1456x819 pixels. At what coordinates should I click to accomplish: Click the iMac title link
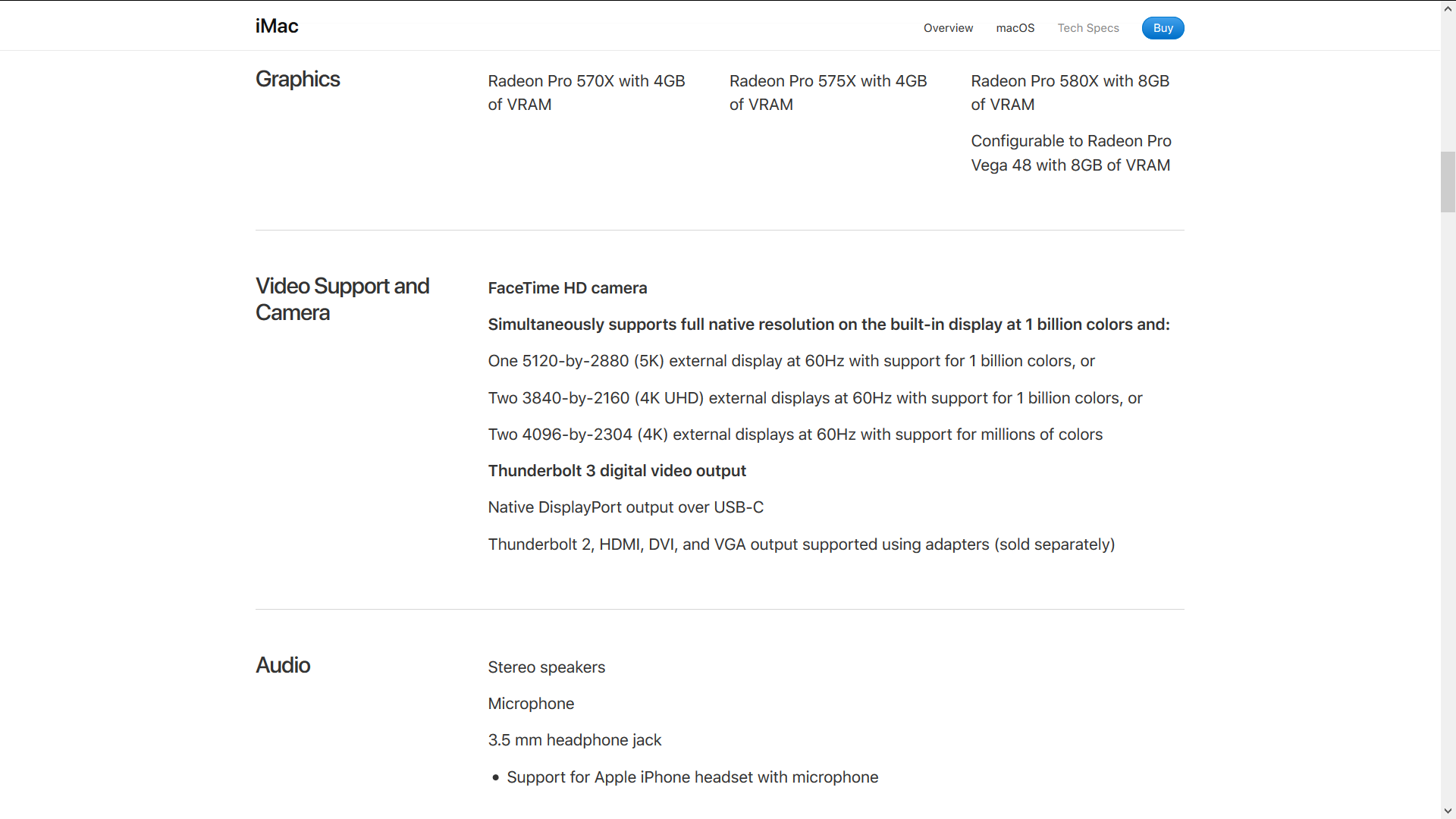tap(277, 26)
